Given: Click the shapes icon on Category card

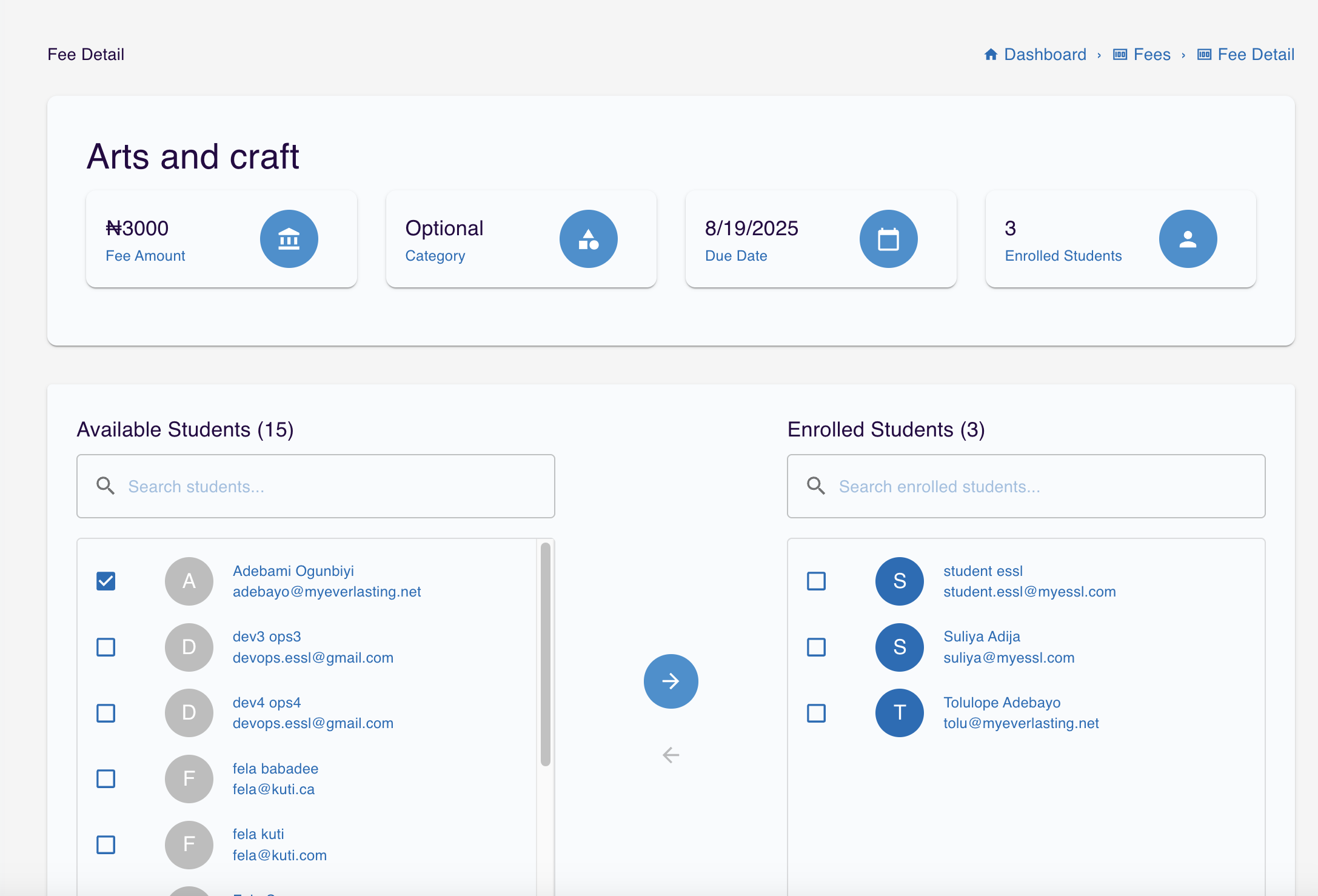Looking at the screenshot, I should click(588, 239).
